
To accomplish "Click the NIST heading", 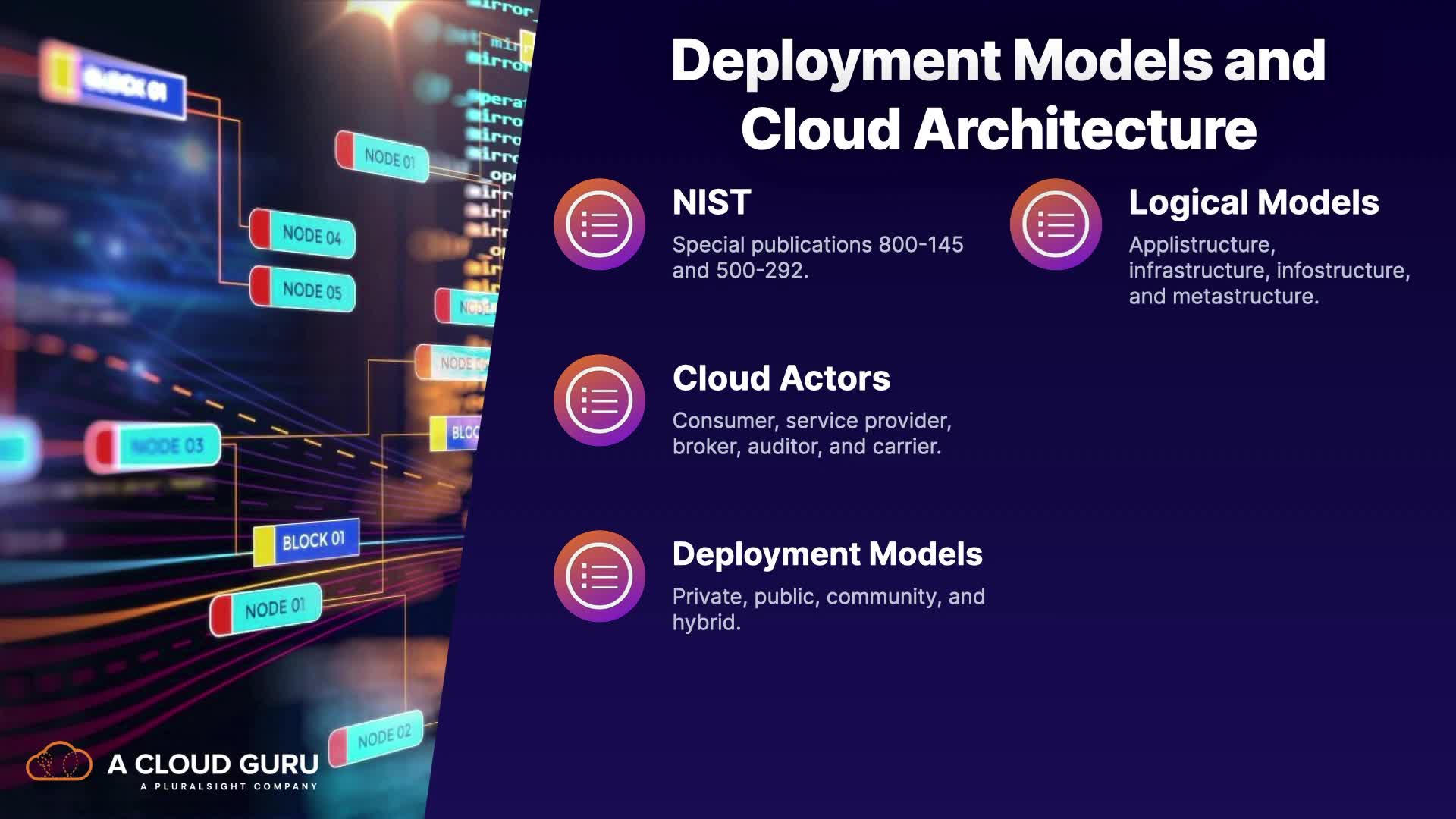I will coord(711,202).
